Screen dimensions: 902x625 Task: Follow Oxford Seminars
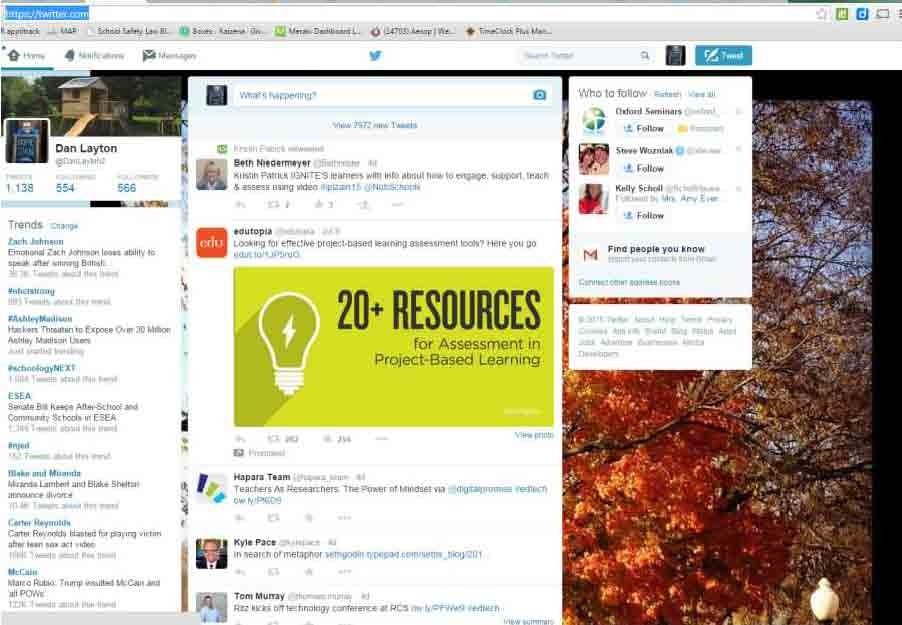(x=643, y=128)
